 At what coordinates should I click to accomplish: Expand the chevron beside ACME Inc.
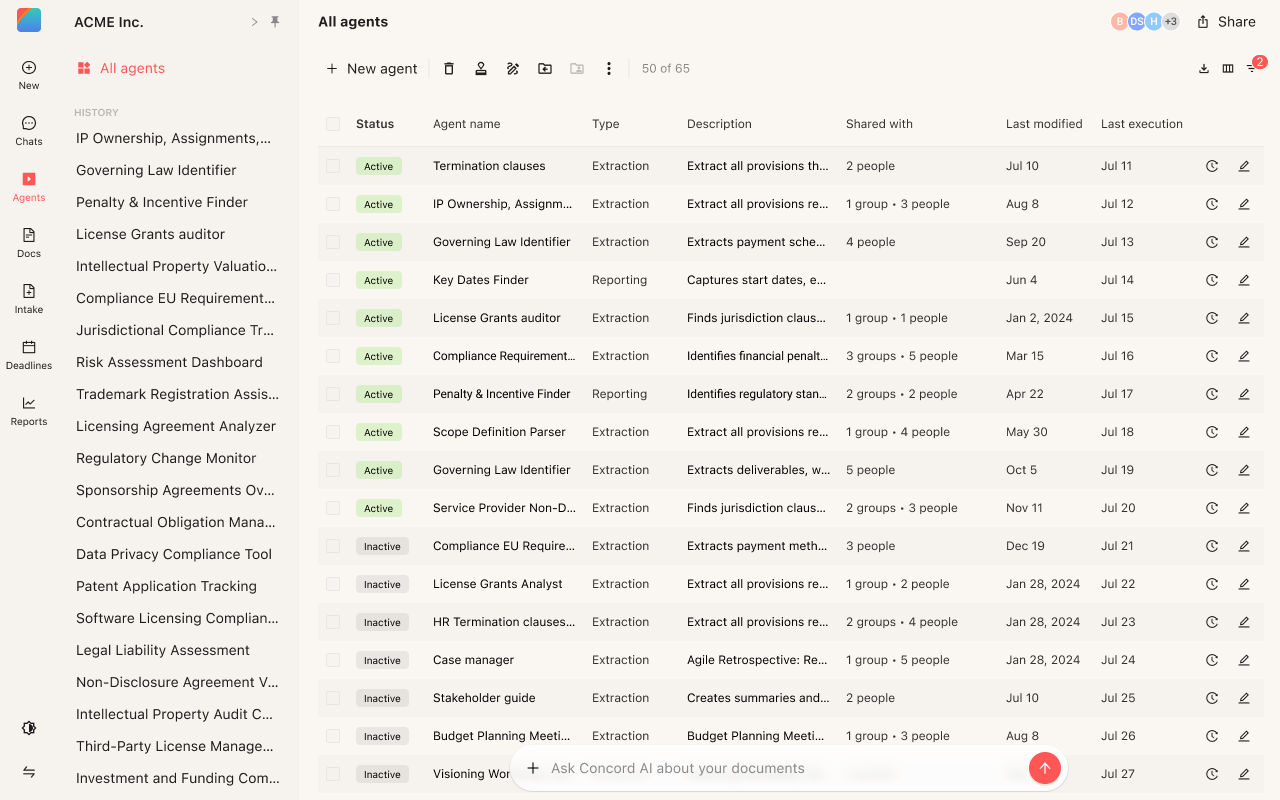(x=254, y=22)
